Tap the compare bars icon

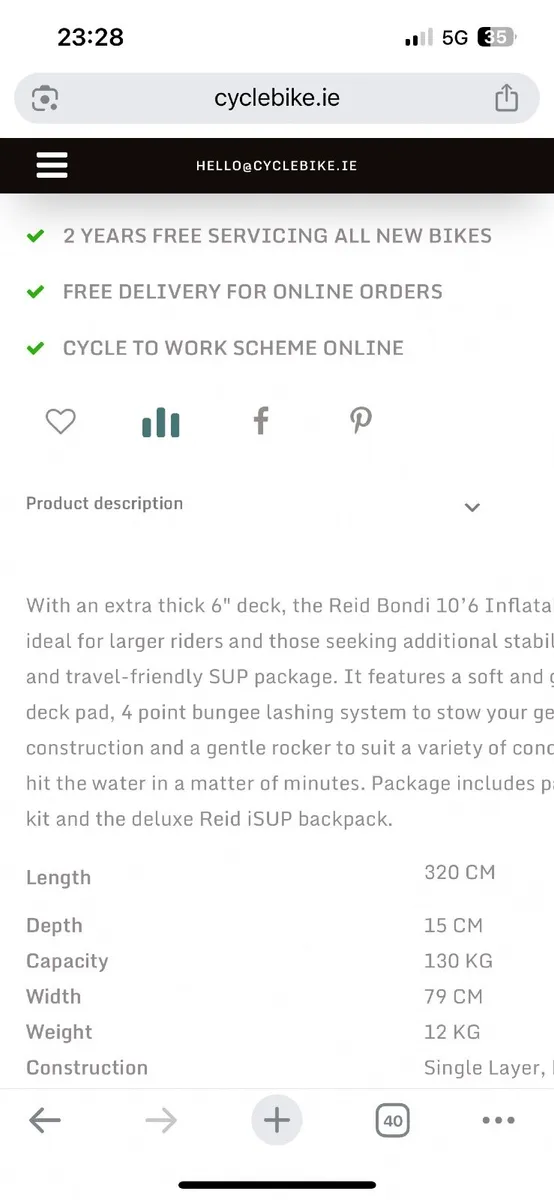point(161,423)
